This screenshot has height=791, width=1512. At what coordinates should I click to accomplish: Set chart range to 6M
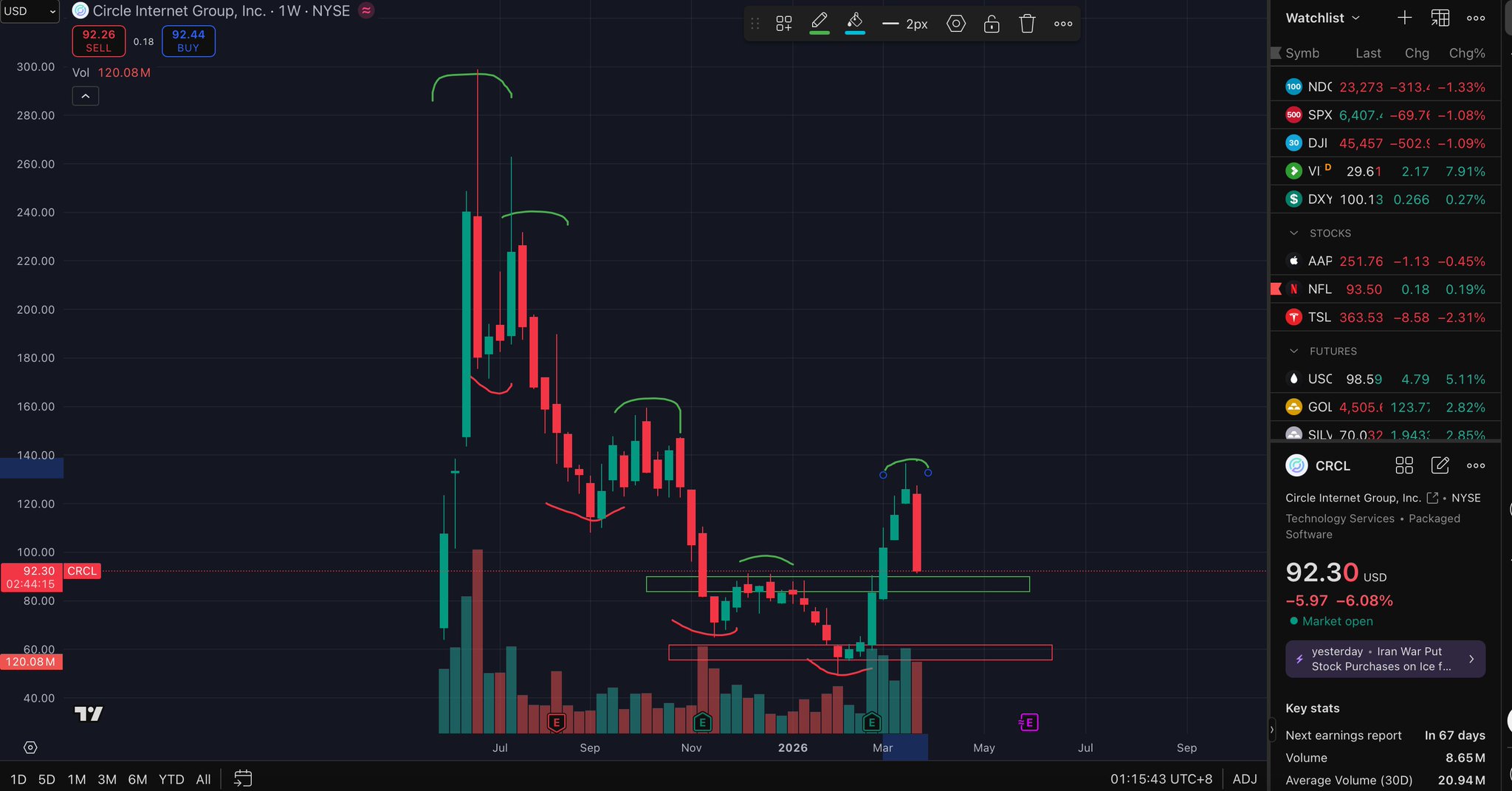(137, 779)
